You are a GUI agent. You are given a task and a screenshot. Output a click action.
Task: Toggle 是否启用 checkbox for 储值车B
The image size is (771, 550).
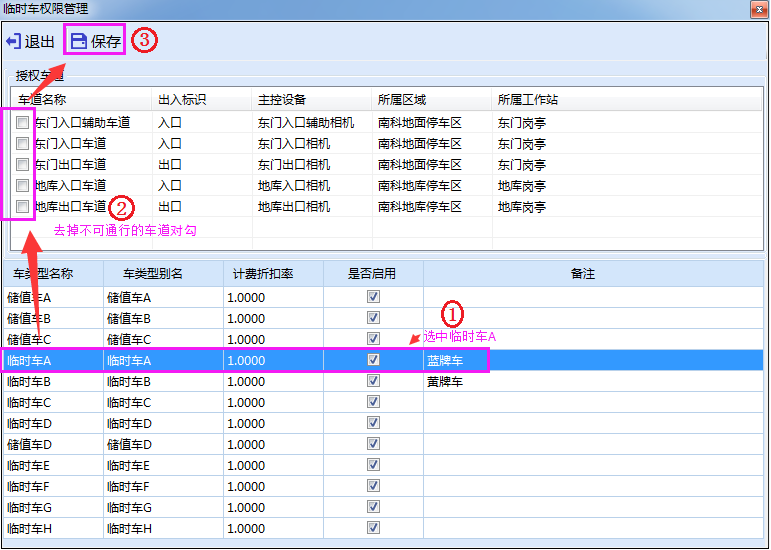pyautogui.click(x=373, y=318)
